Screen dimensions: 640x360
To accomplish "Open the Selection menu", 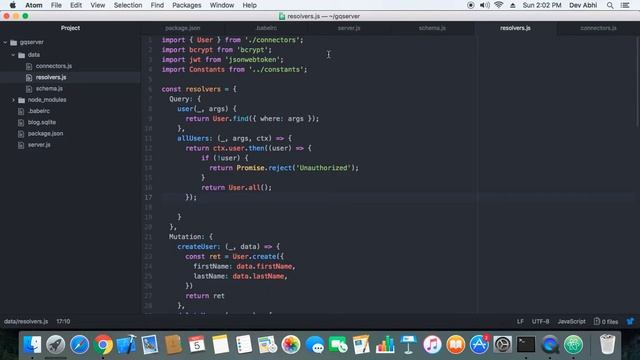I will 128,5.
